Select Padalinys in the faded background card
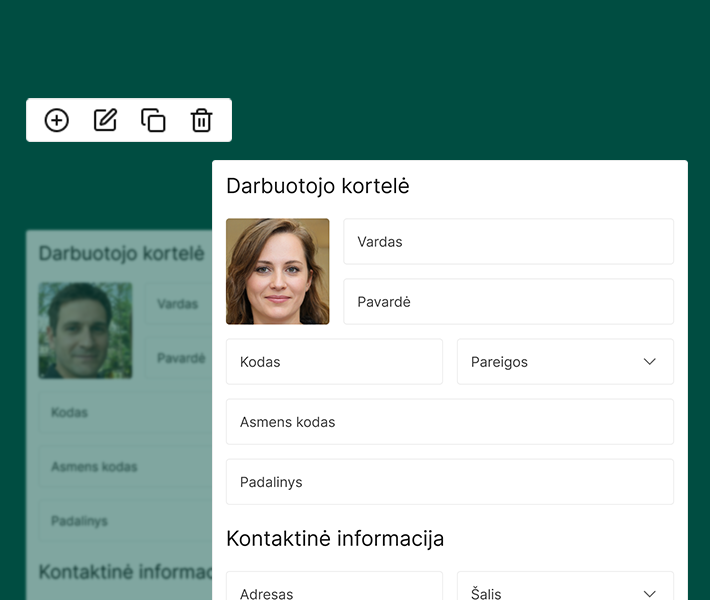The height and width of the screenshot is (600, 710). pos(120,521)
